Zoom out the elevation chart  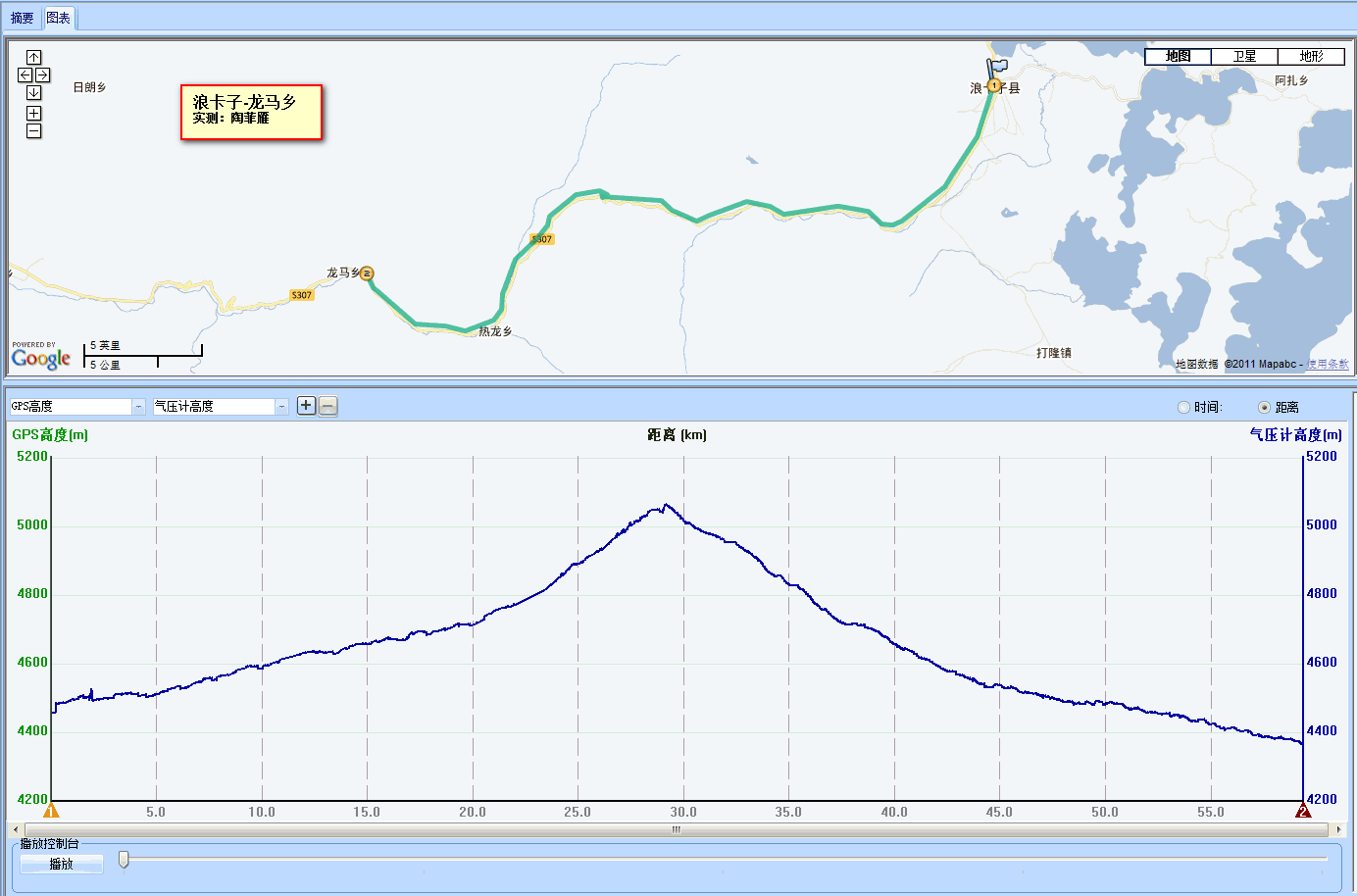327,406
